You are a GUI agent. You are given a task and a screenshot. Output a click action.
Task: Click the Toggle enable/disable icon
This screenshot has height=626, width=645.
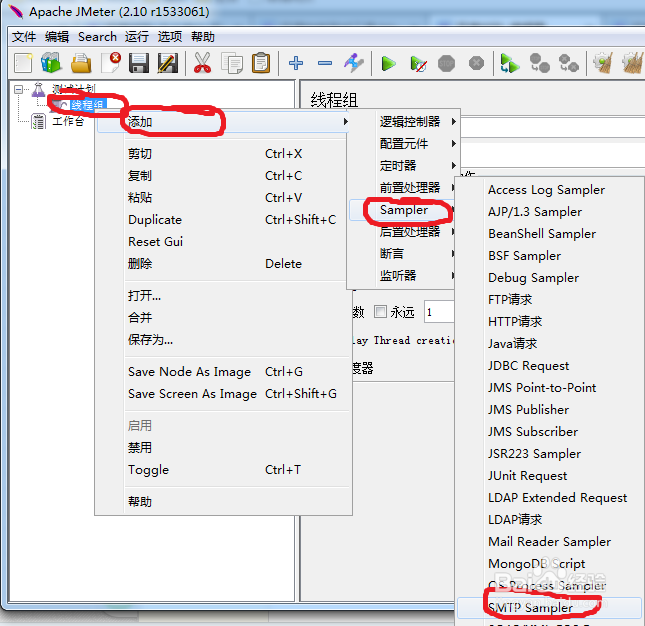354,63
